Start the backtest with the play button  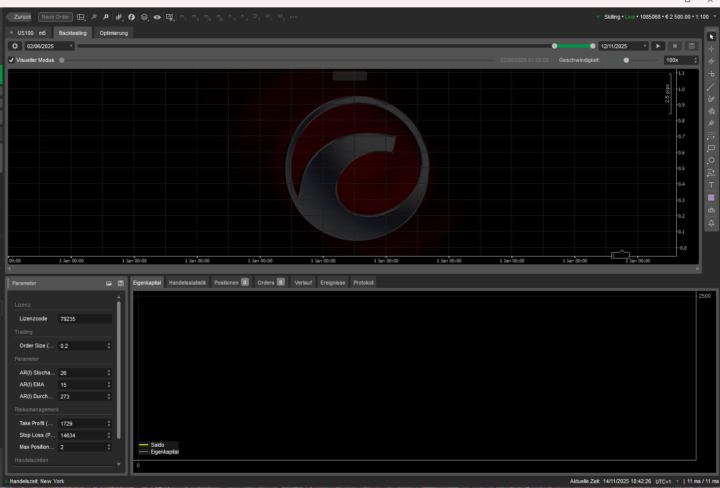point(657,46)
